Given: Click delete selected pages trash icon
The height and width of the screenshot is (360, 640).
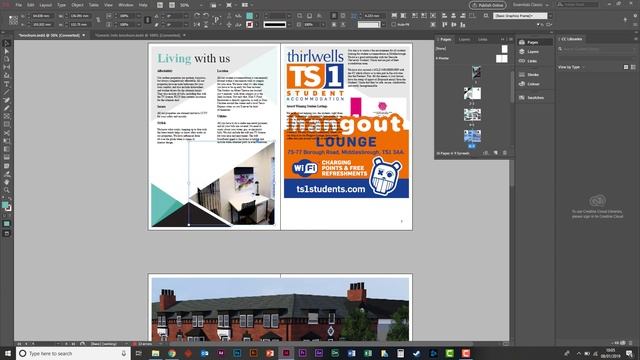Looking at the screenshot, I should [x=505, y=153].
